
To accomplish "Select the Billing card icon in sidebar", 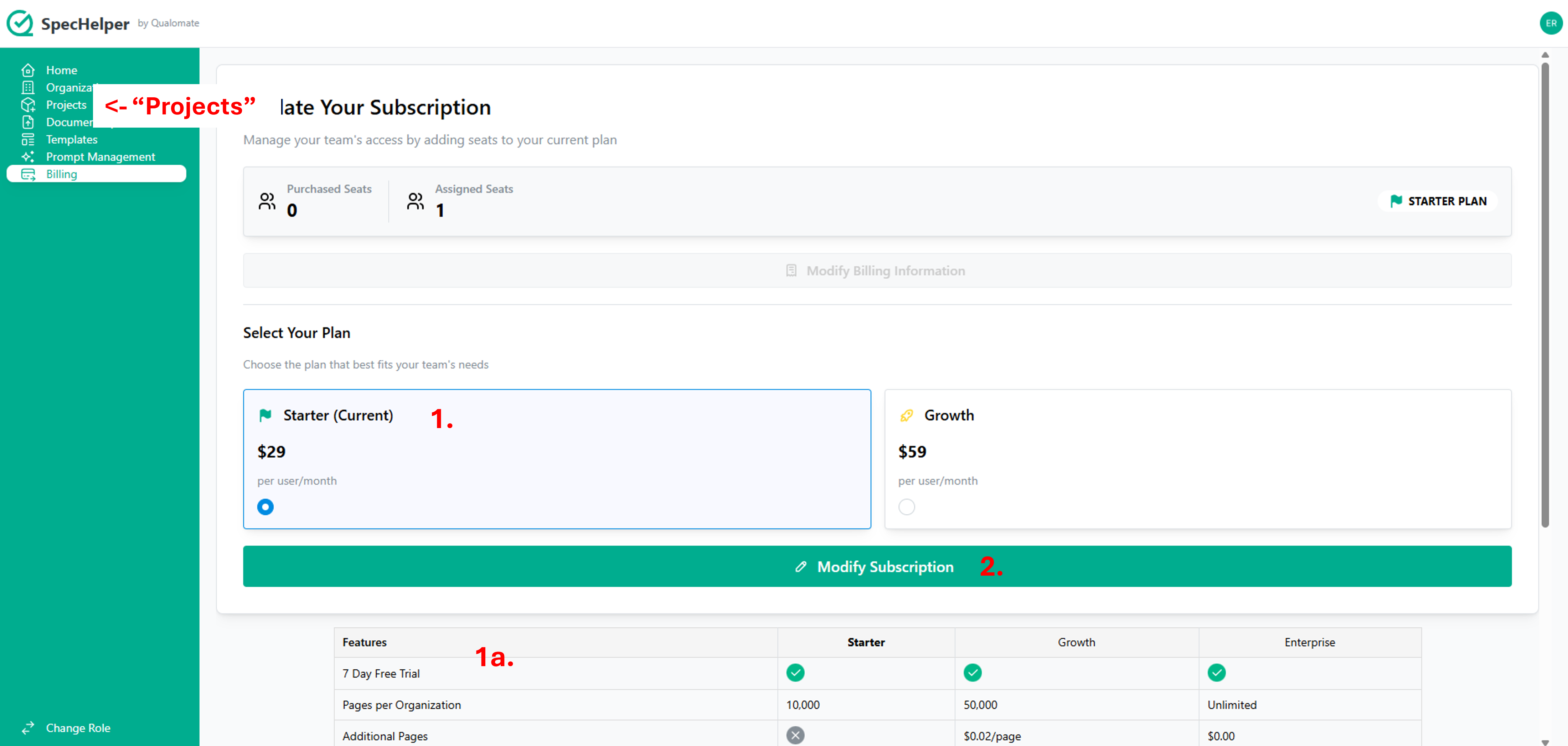I will click(29, 174).
